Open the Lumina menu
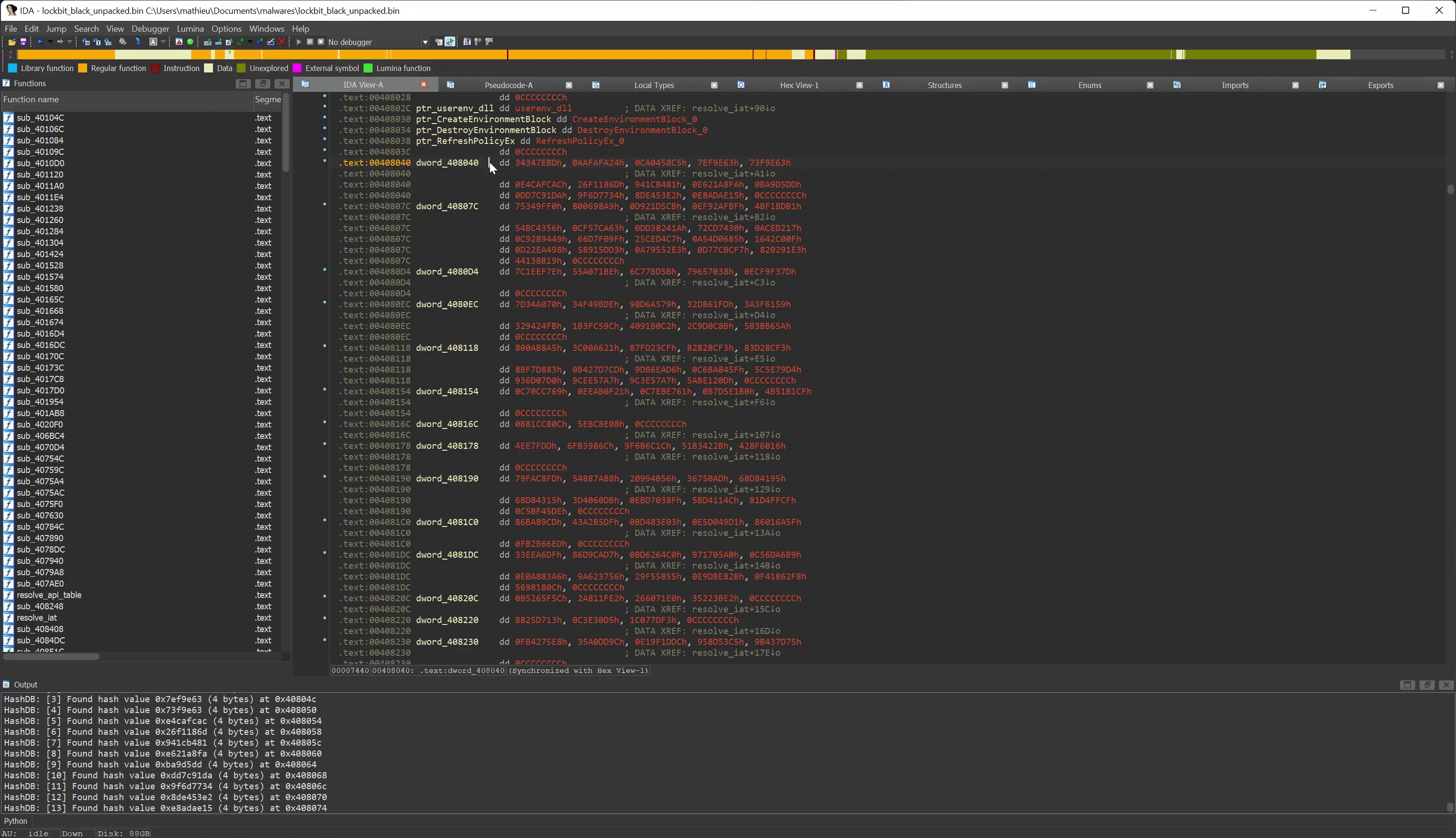 coord(190,28)
